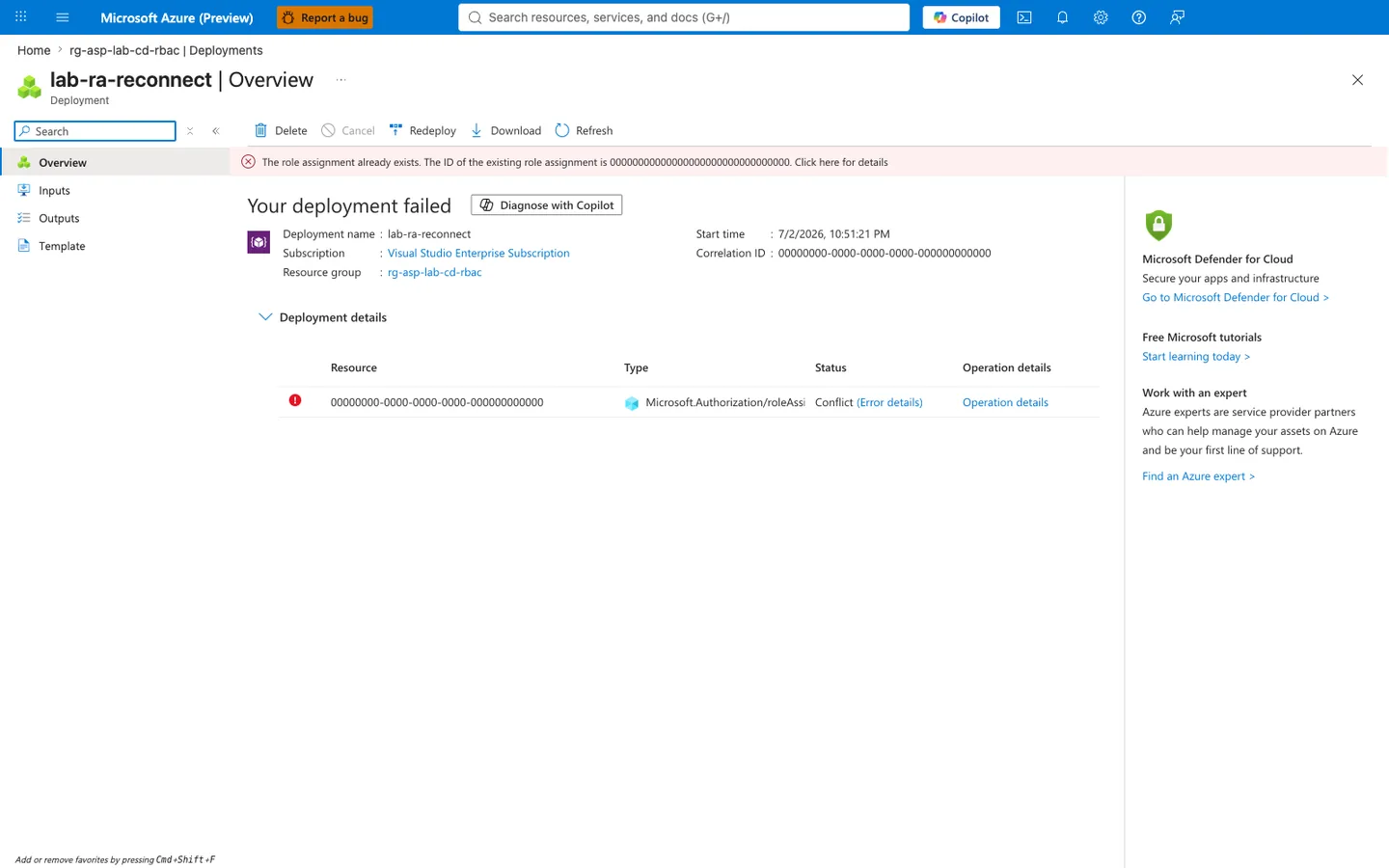Open portal settings gear
This screenshot has width=1389, height=868.
click(x=1101, y=17)
